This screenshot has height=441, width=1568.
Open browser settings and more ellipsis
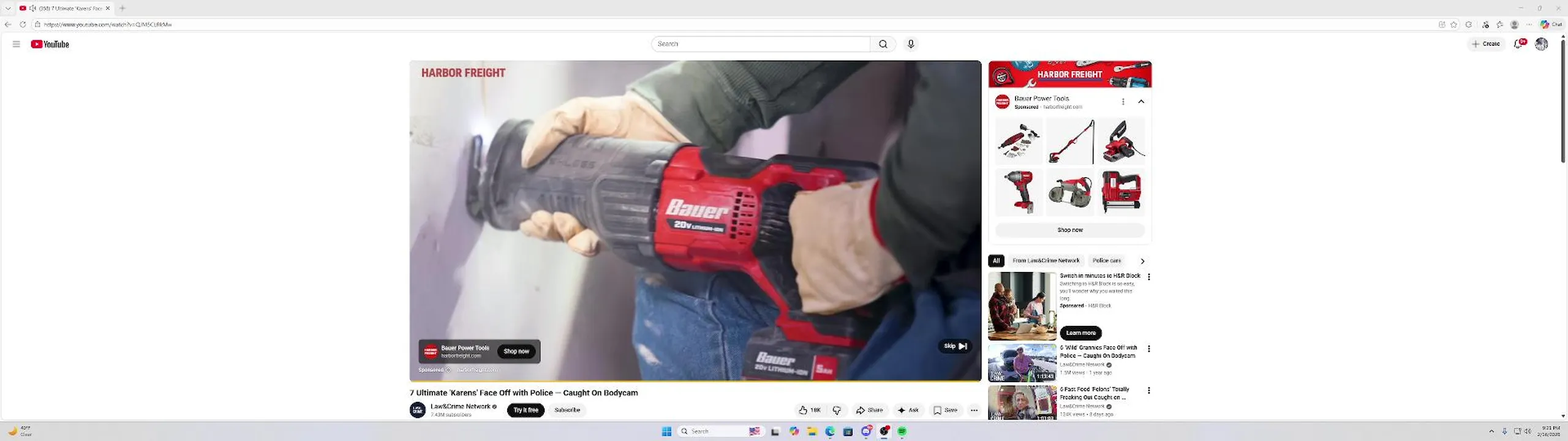click(1529, 24)
